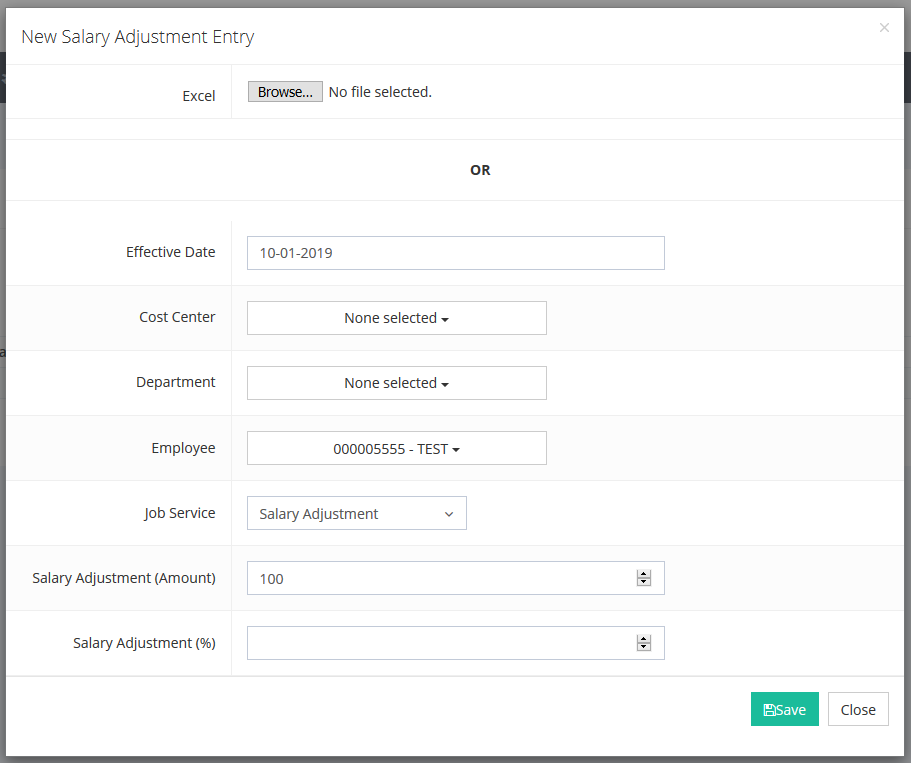
Task: Expand the Department 'None selected' dropdown
Action: coord(396,383)
